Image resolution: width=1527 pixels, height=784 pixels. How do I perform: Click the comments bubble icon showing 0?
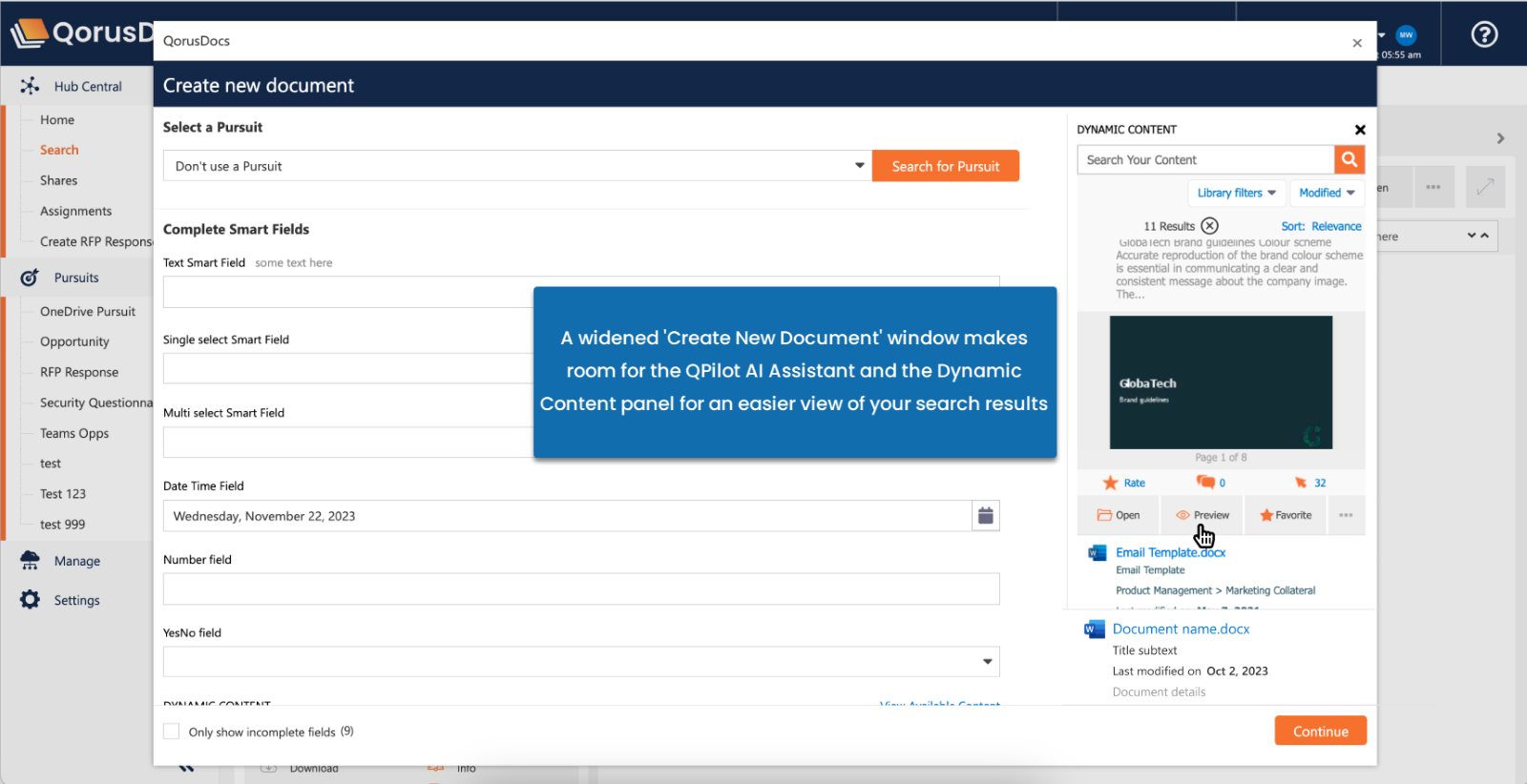(1205, 483)
